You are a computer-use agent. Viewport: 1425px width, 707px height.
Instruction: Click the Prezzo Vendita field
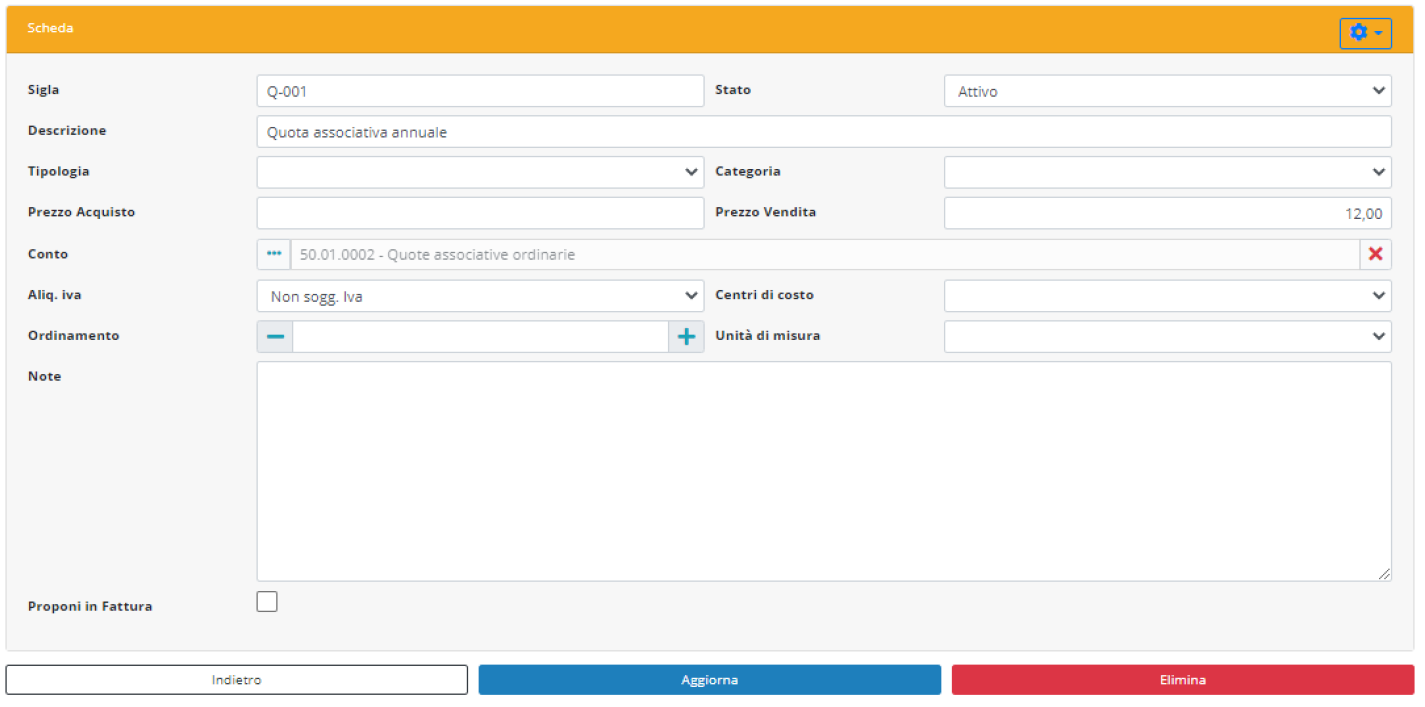[x=1167, y=213]
